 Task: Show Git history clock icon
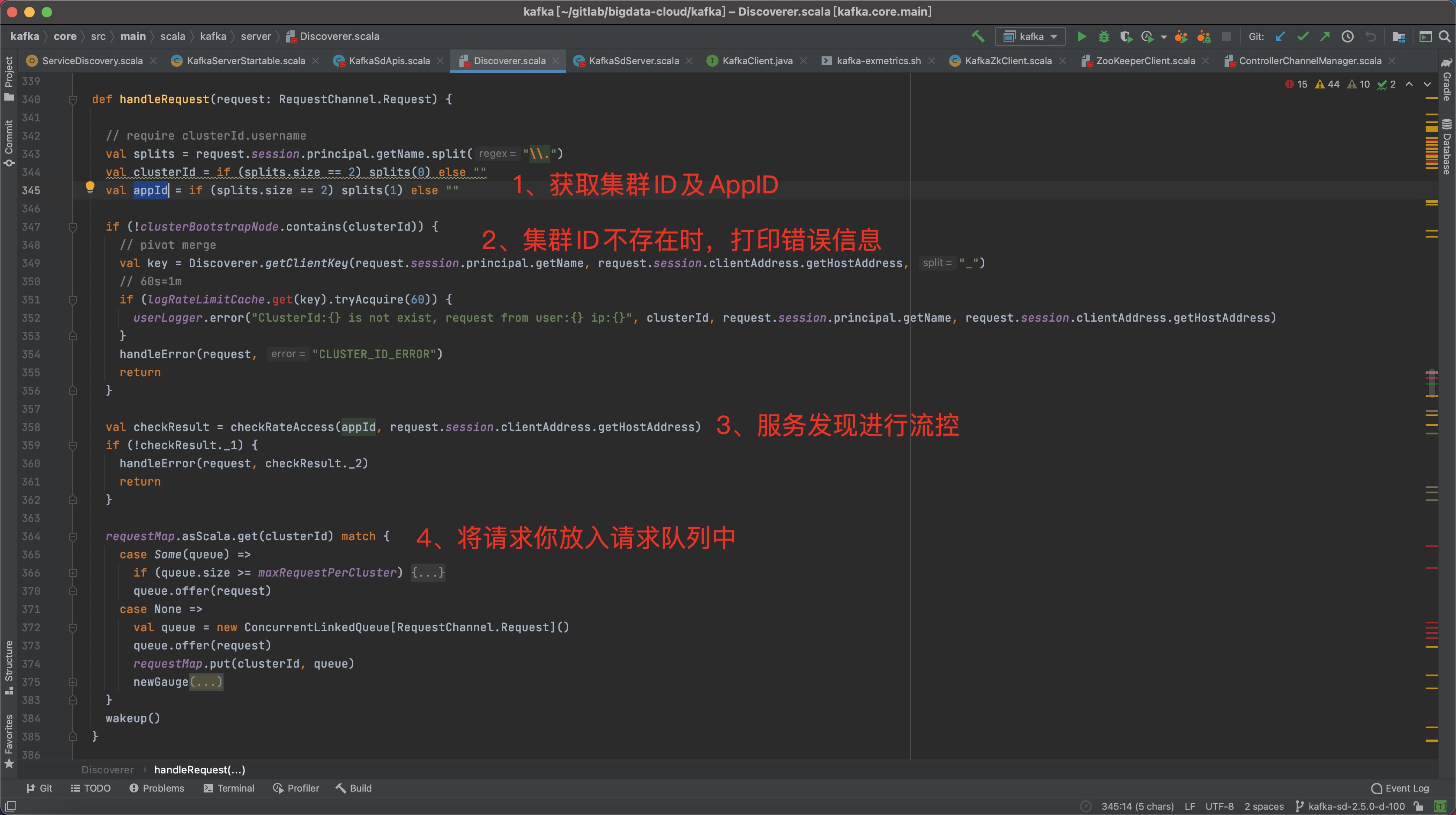(x=1348, y=37)
